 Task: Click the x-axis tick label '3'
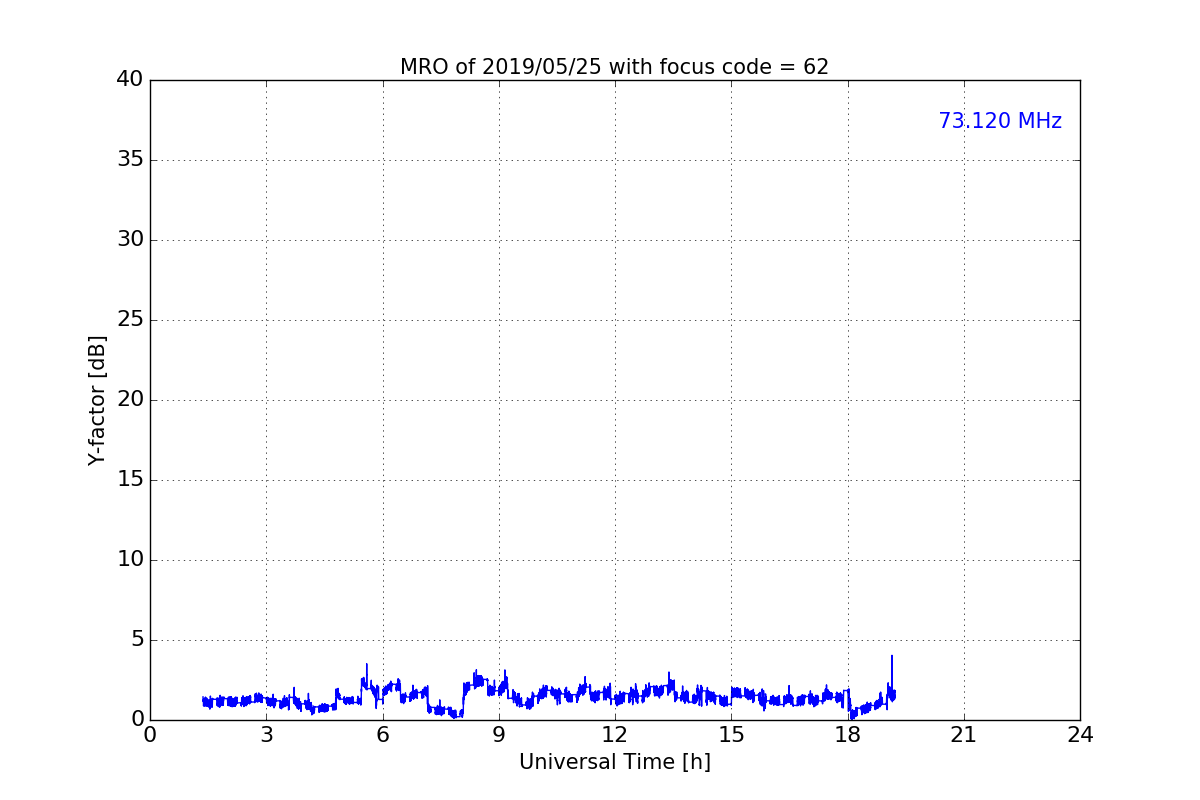tap(266, 735)
